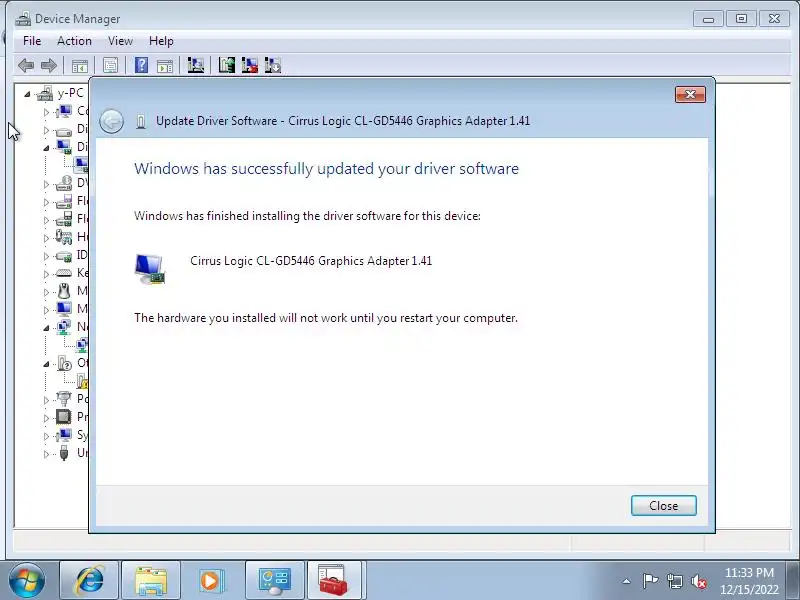Select the mouse-shaped Mice category icon
800x600 pixels.
pyautogui.click(x=64, y=291)
